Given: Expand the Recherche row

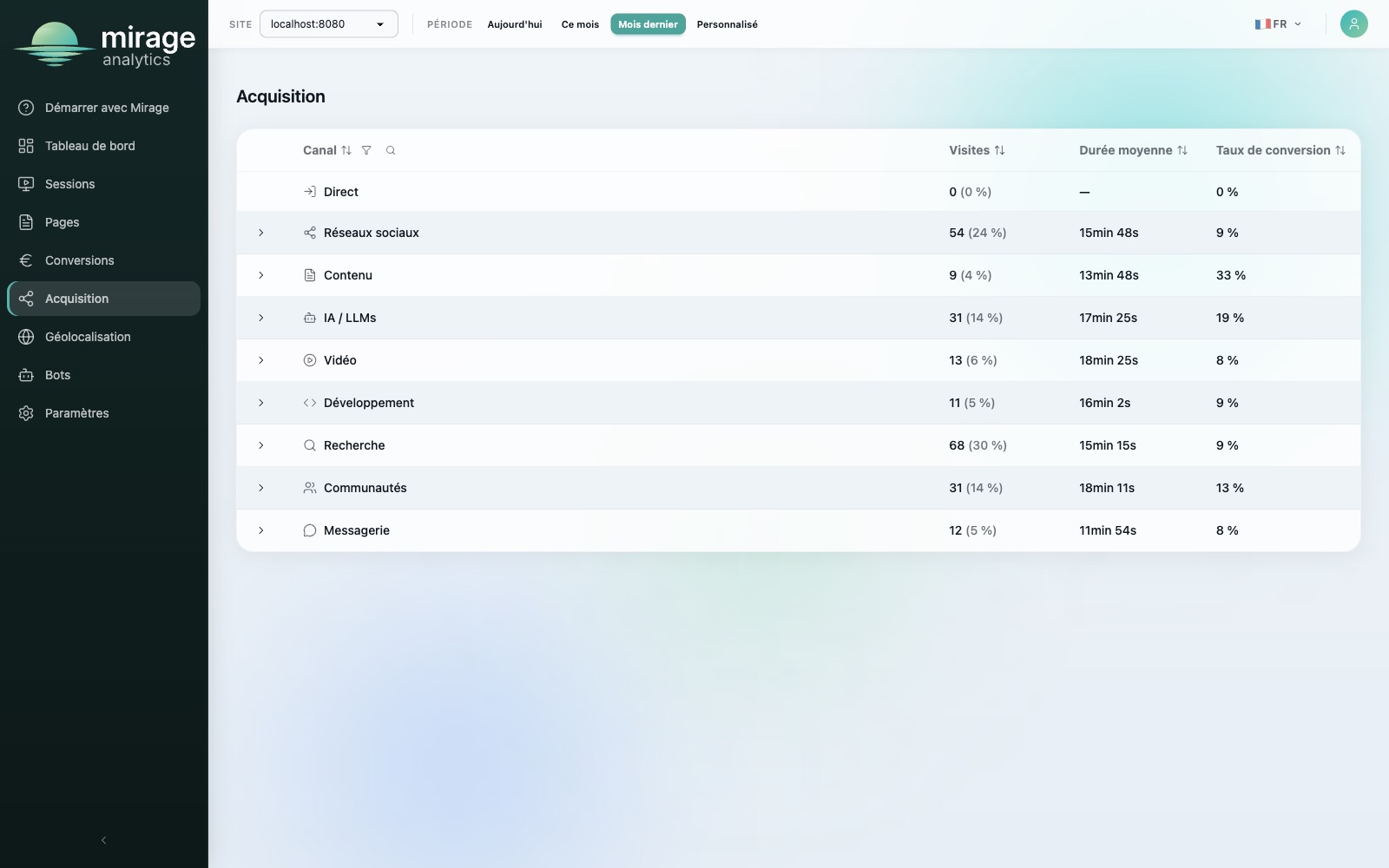Looking at the screenshot, I should tap(260, 445).
